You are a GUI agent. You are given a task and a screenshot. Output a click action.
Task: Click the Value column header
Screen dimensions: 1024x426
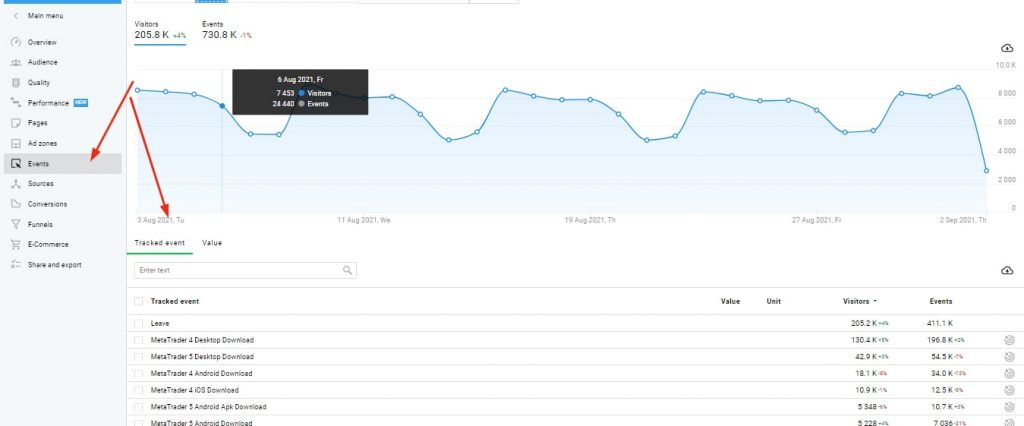coord(730,302)
